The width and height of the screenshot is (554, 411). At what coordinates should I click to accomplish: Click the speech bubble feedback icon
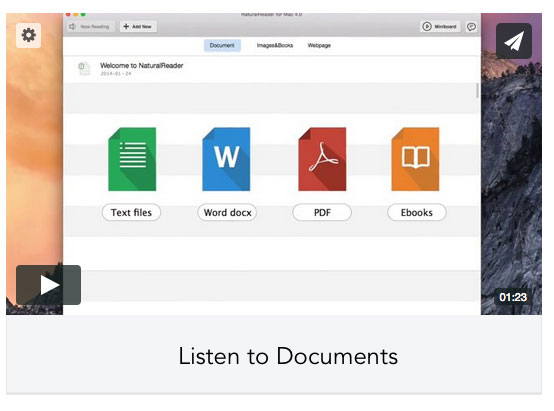[471, 27]
